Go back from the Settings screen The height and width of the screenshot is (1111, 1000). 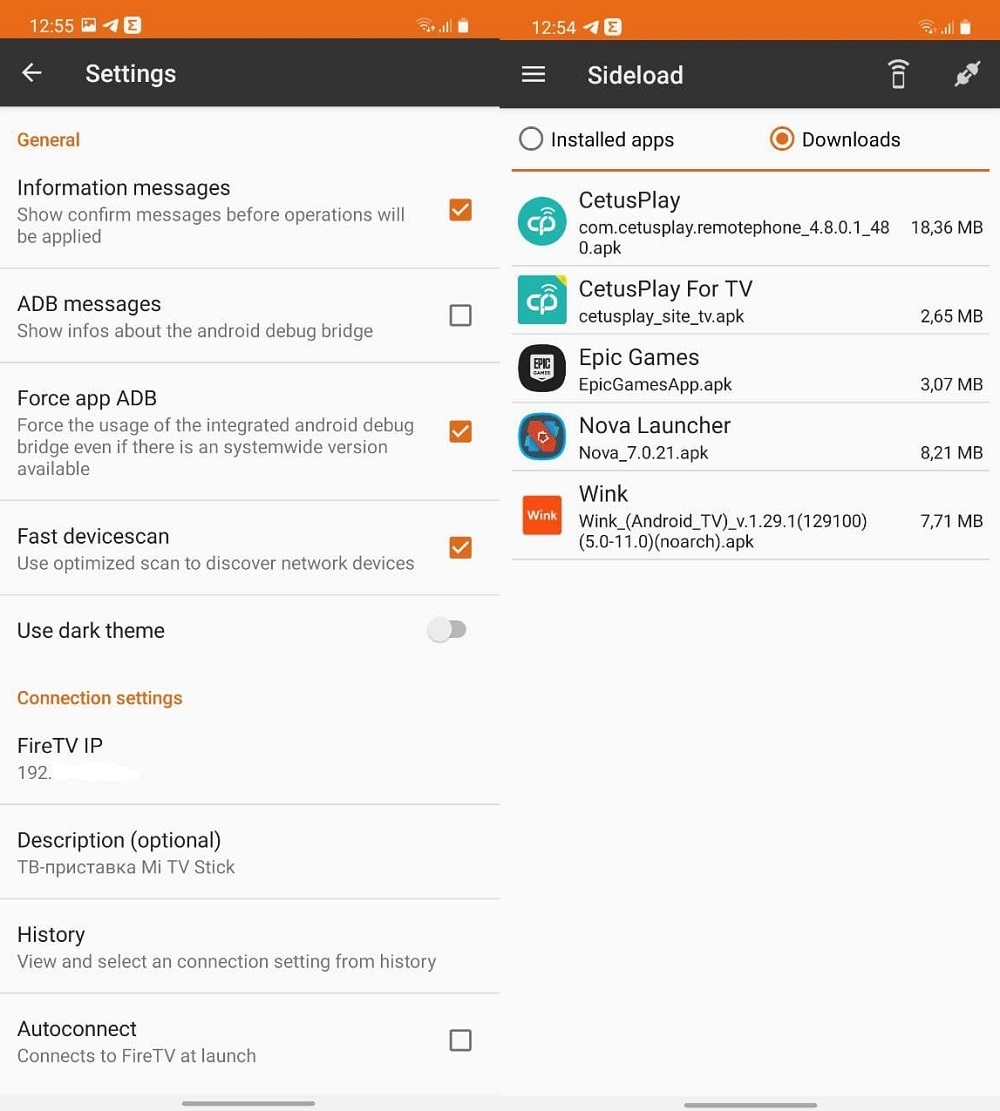(x=32, y=73)
